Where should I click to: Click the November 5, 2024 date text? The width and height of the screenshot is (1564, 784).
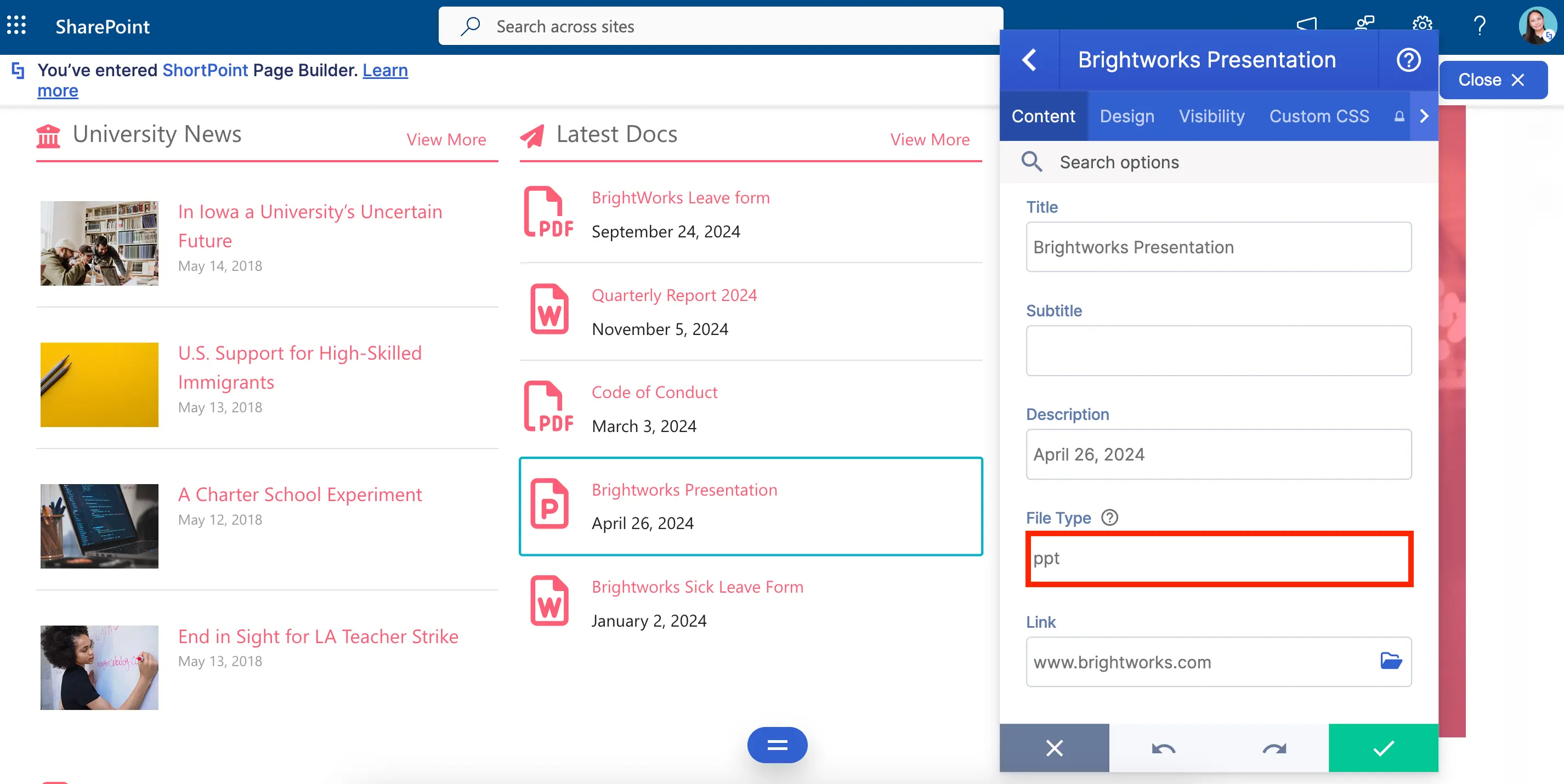click(x=660, y=329)
